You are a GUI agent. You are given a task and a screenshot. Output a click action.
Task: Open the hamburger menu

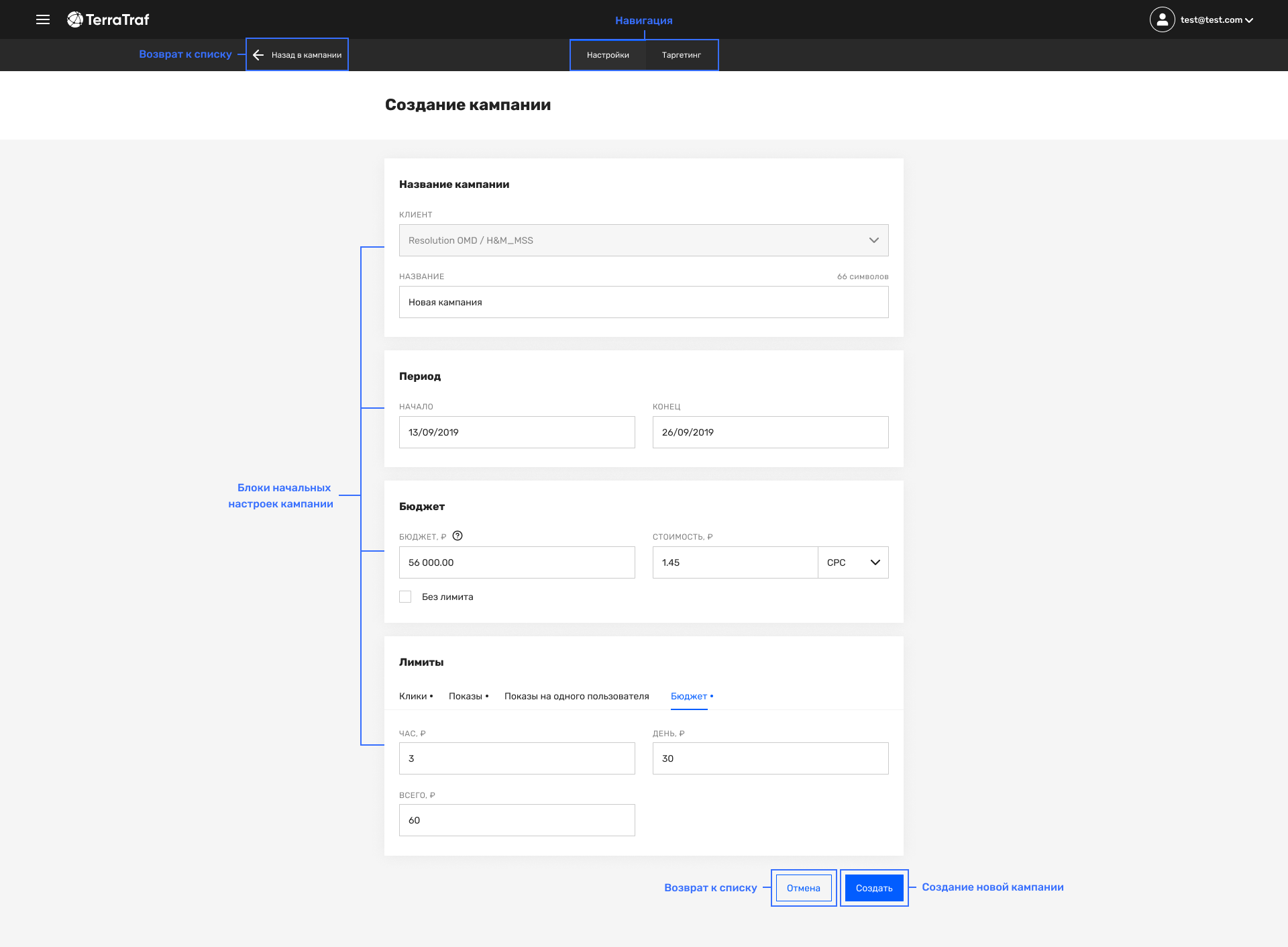(43, 19)
